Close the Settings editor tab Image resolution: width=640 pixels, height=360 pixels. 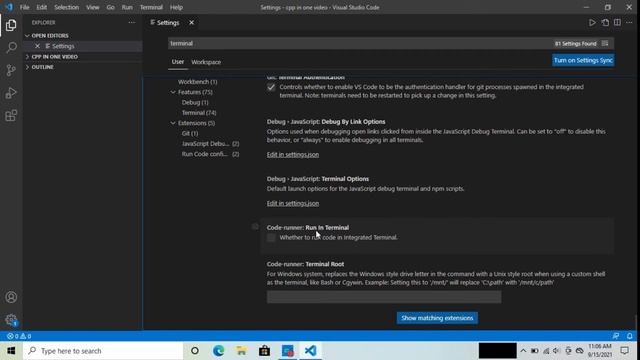[191, 22]
